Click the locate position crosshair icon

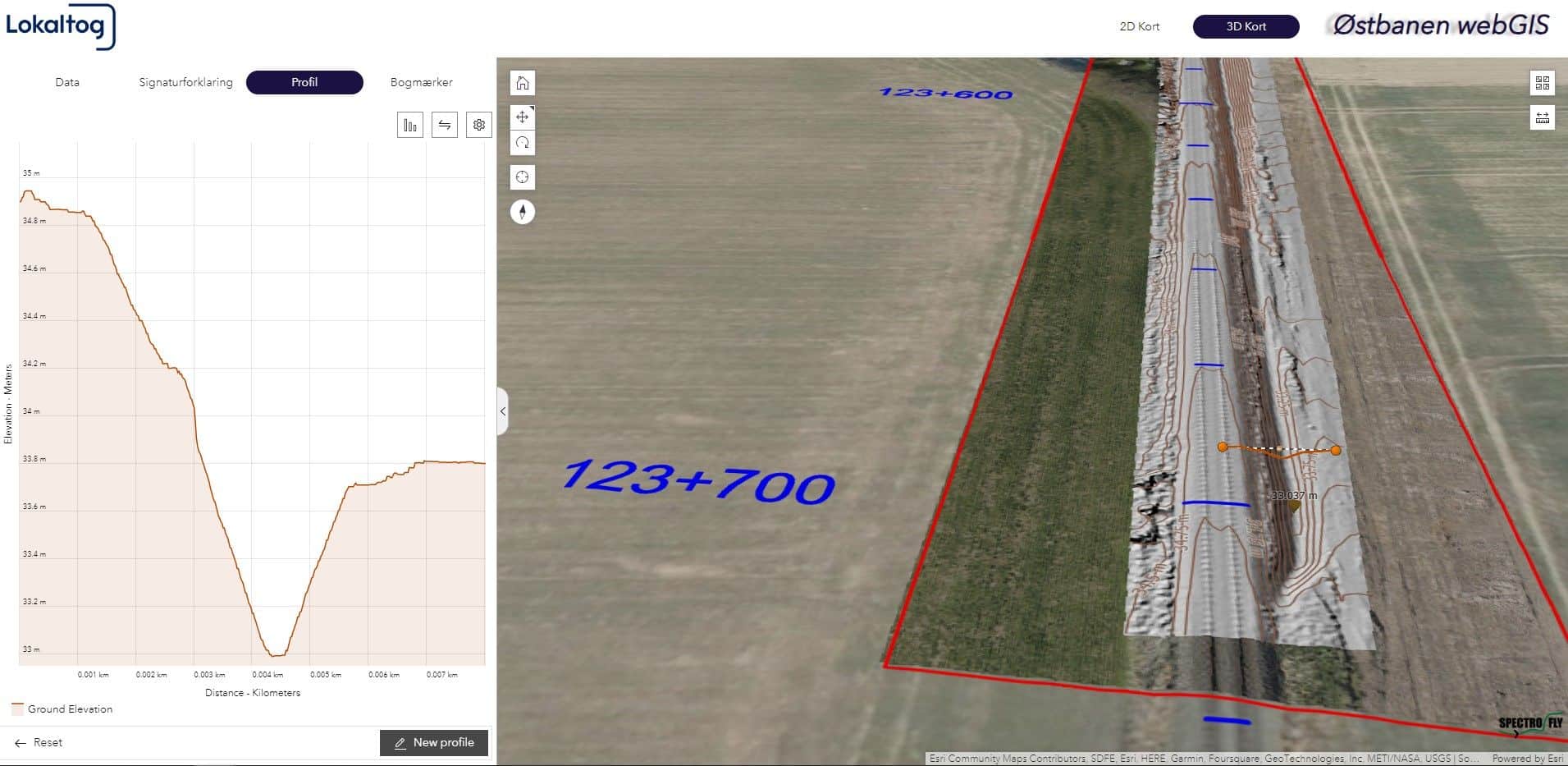click(x=523, y=177)
